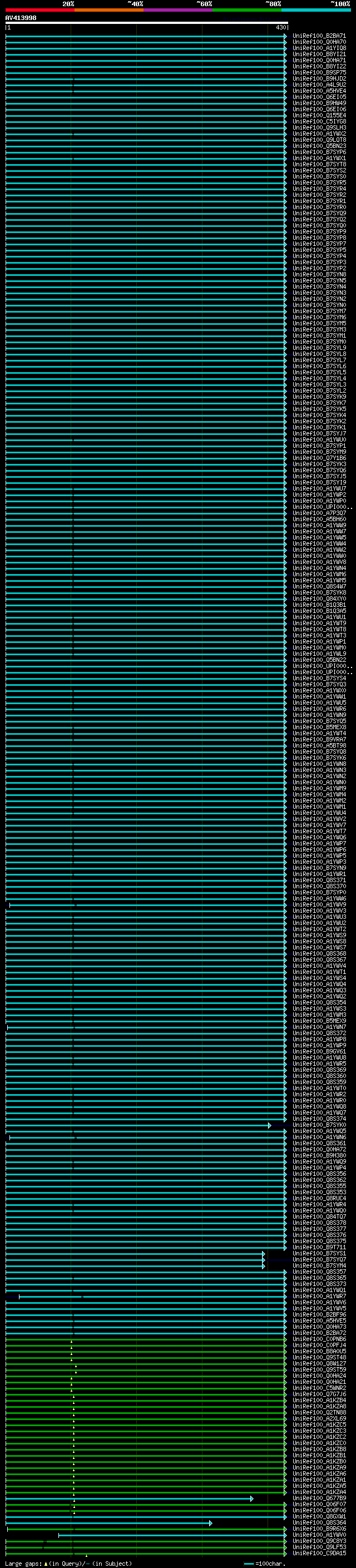Click the white query sequence bar

pos(147,22)
